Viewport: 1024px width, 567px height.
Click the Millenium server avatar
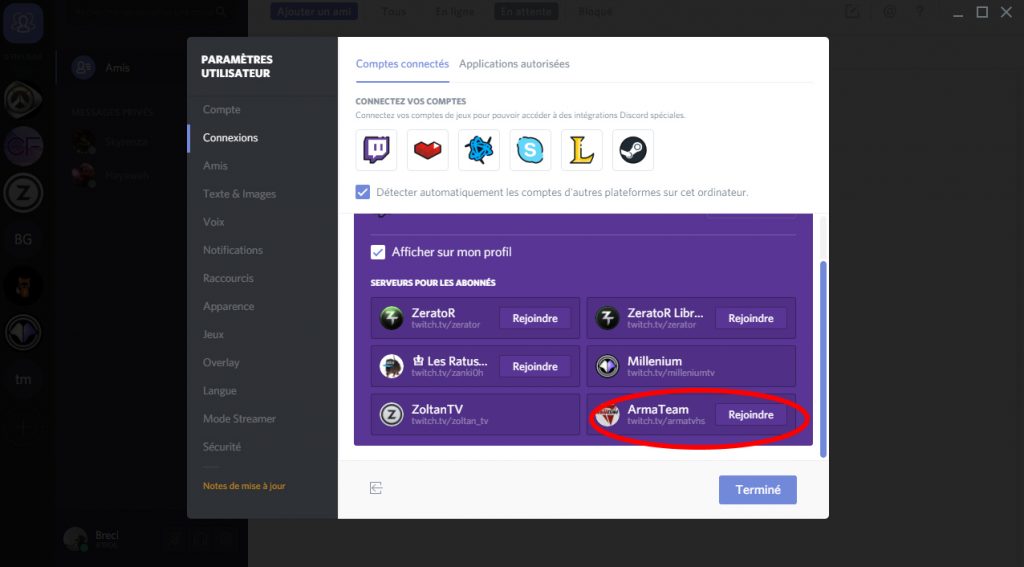[x=607, y=366]
